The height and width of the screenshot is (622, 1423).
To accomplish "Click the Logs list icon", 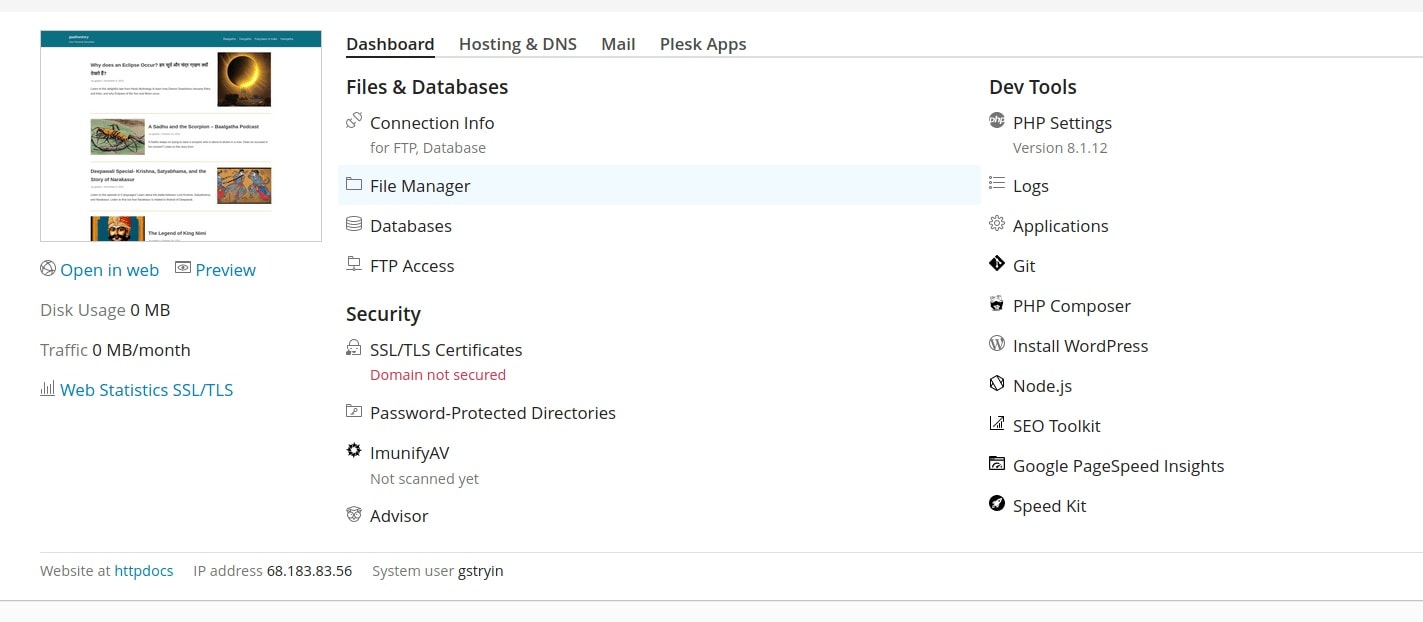I will (x=996, y=183).
